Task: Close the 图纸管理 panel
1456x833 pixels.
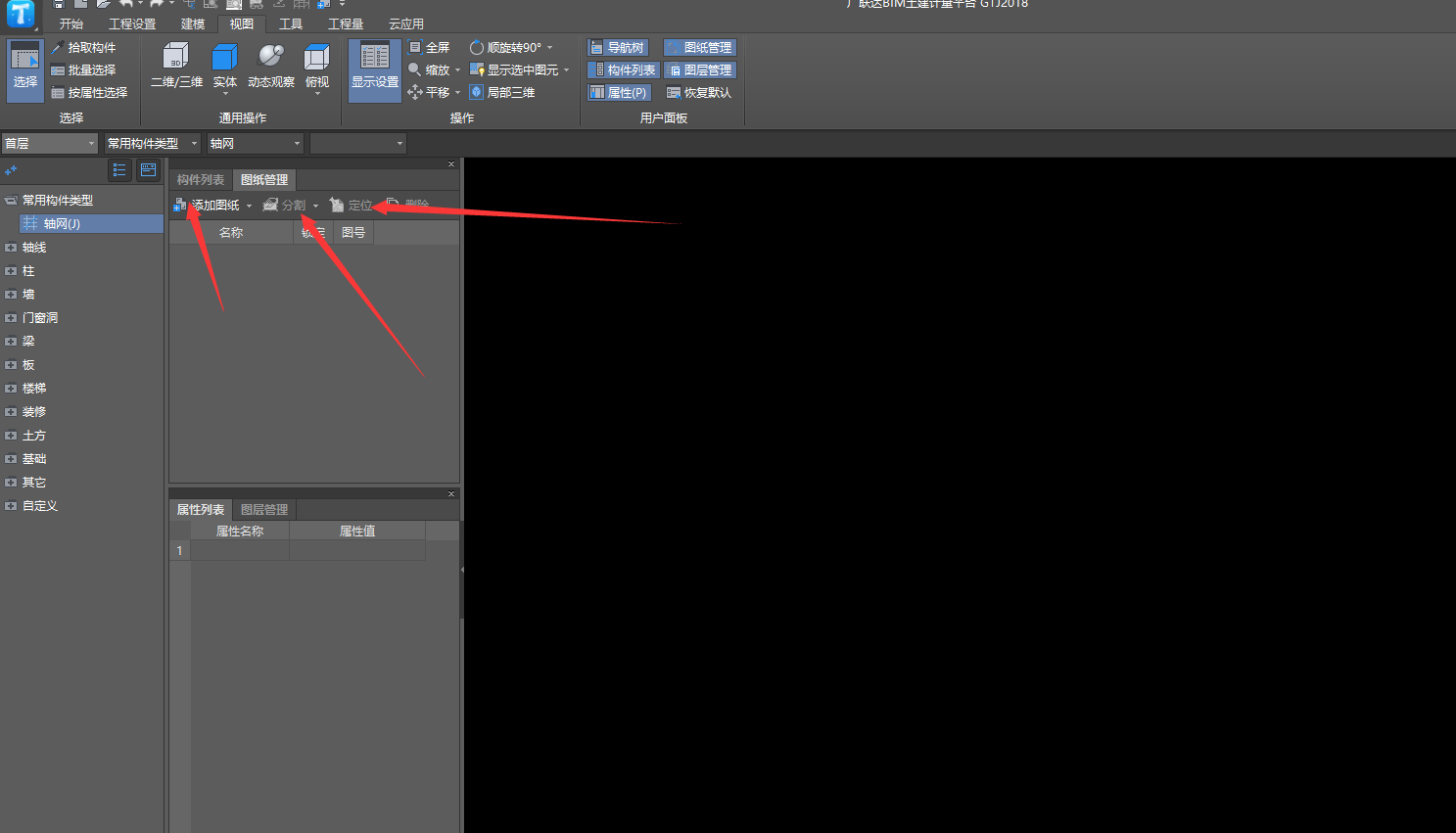Action: 451,164
